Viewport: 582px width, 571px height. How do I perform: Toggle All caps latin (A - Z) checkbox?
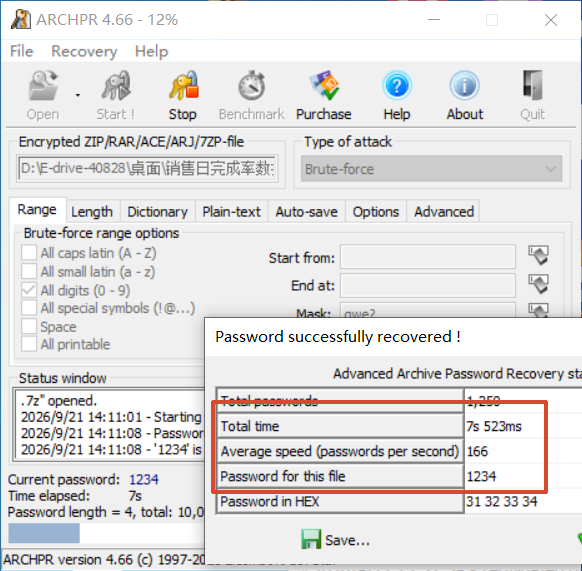(29, 253)
